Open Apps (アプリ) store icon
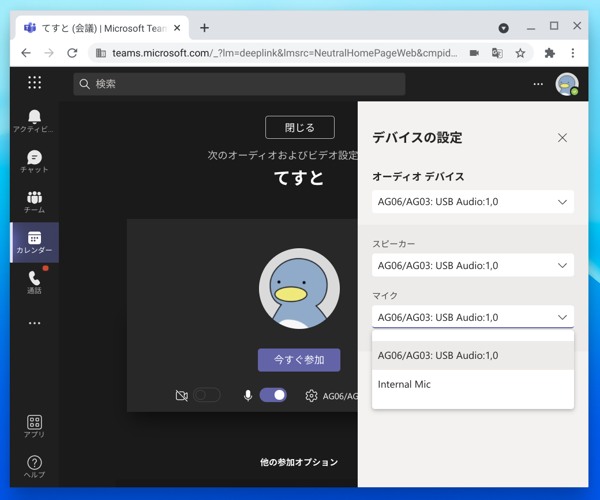 tap(34, 426)
